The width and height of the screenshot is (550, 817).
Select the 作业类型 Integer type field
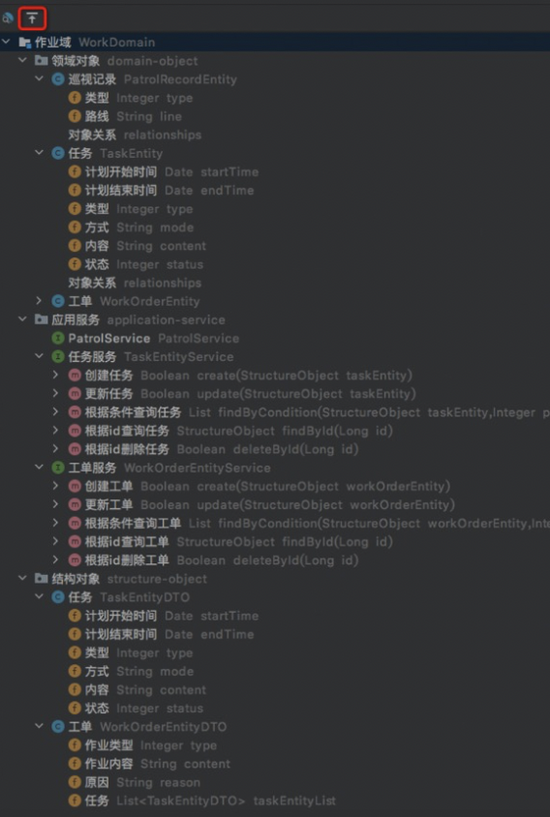point(151,745)
